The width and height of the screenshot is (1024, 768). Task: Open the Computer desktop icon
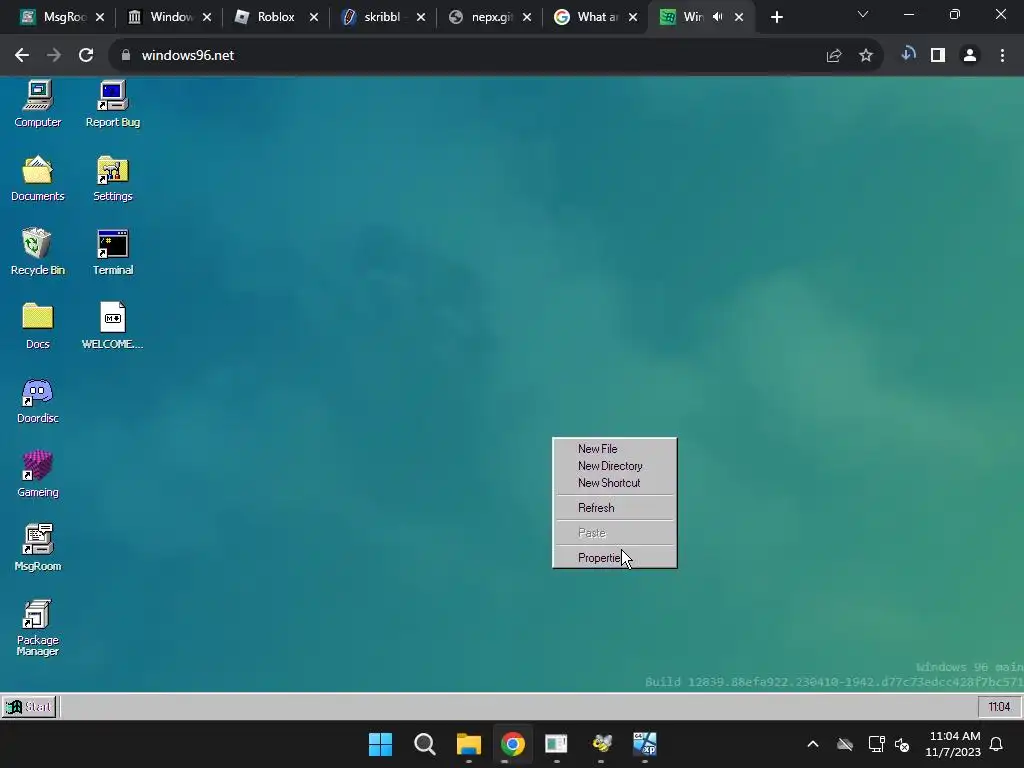tap(38, 104)
